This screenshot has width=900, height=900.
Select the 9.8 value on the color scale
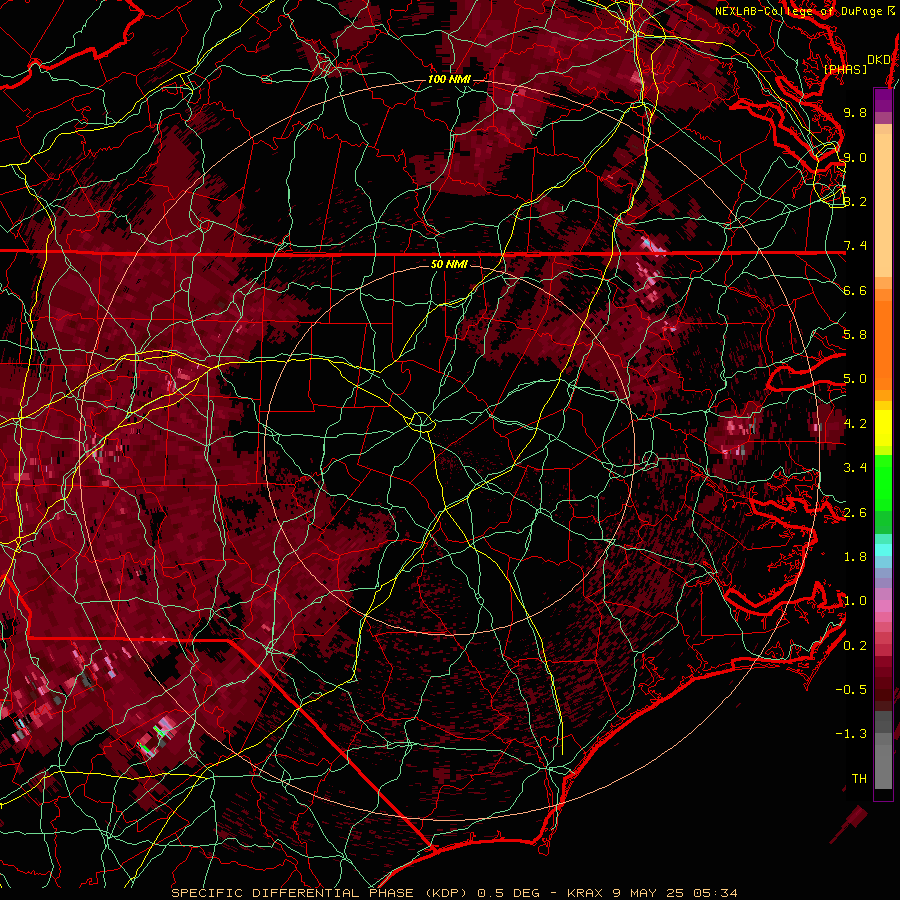click(855, 112)
